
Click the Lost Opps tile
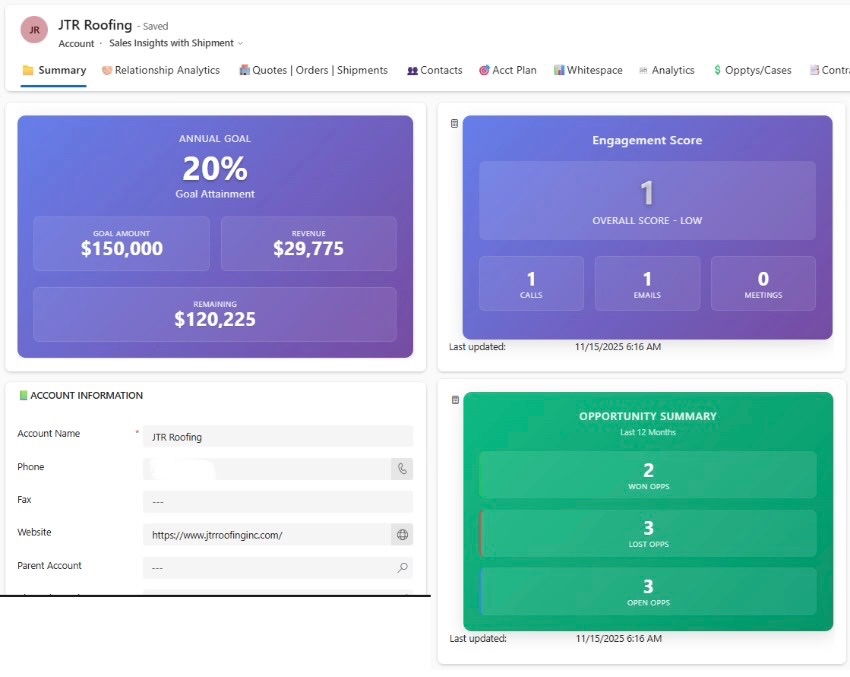[648, 533]
